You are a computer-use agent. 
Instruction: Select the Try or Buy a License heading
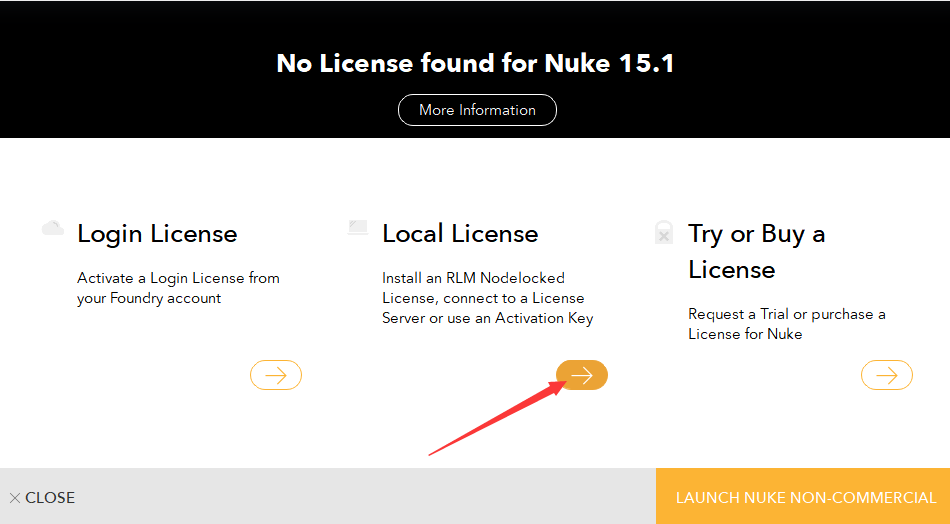[x=756, y=251]
